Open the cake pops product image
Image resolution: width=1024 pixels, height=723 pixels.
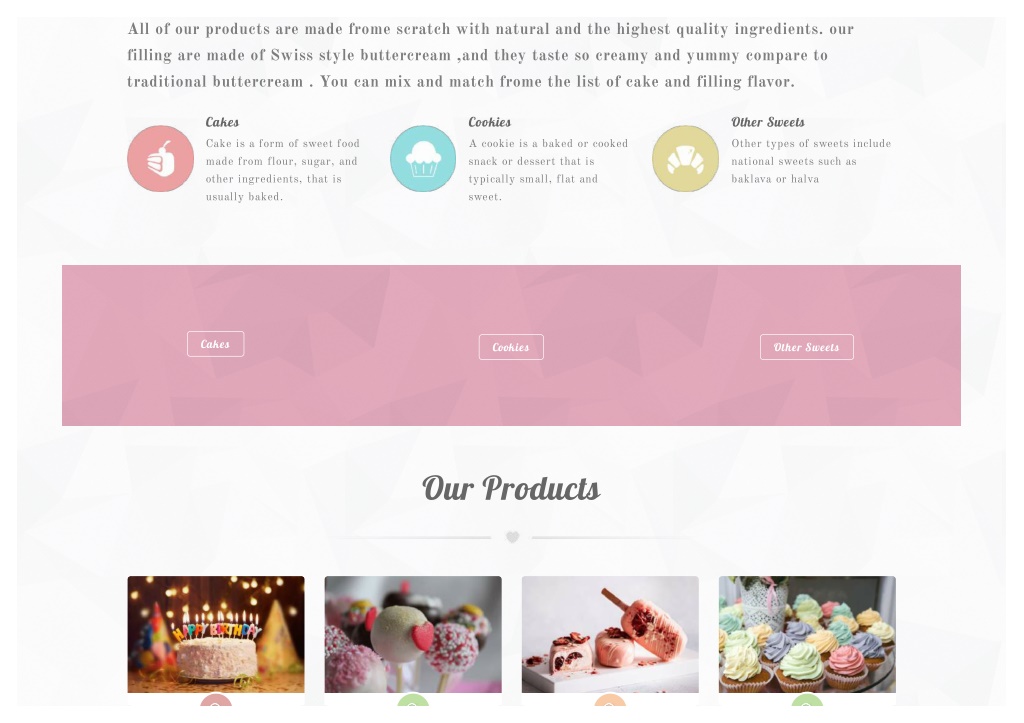[x=413, y=634]
